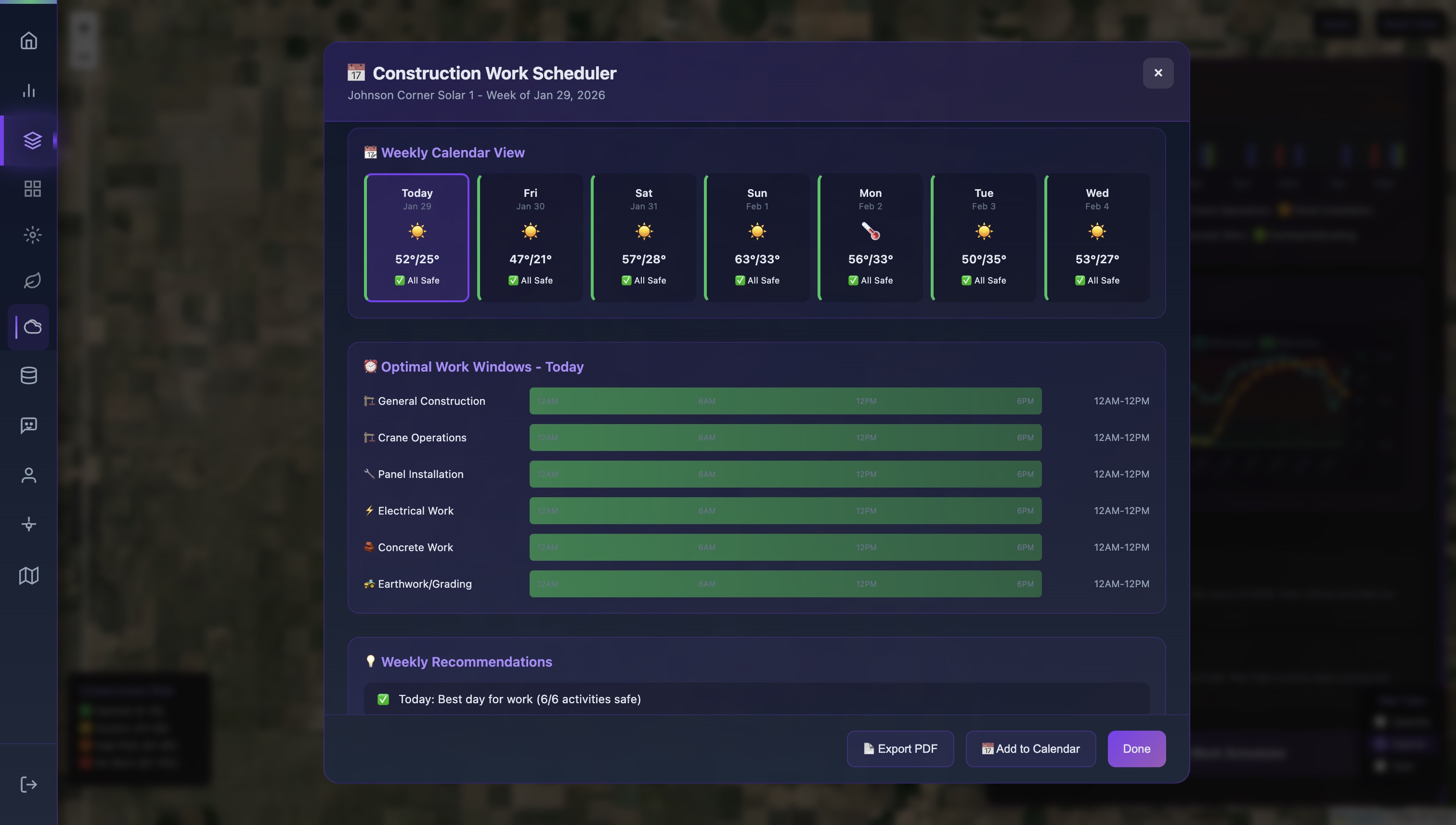Viewport: 1456px width, 825px height.
Task: Open the home icon in sidebar
Action: coord(29,41)
